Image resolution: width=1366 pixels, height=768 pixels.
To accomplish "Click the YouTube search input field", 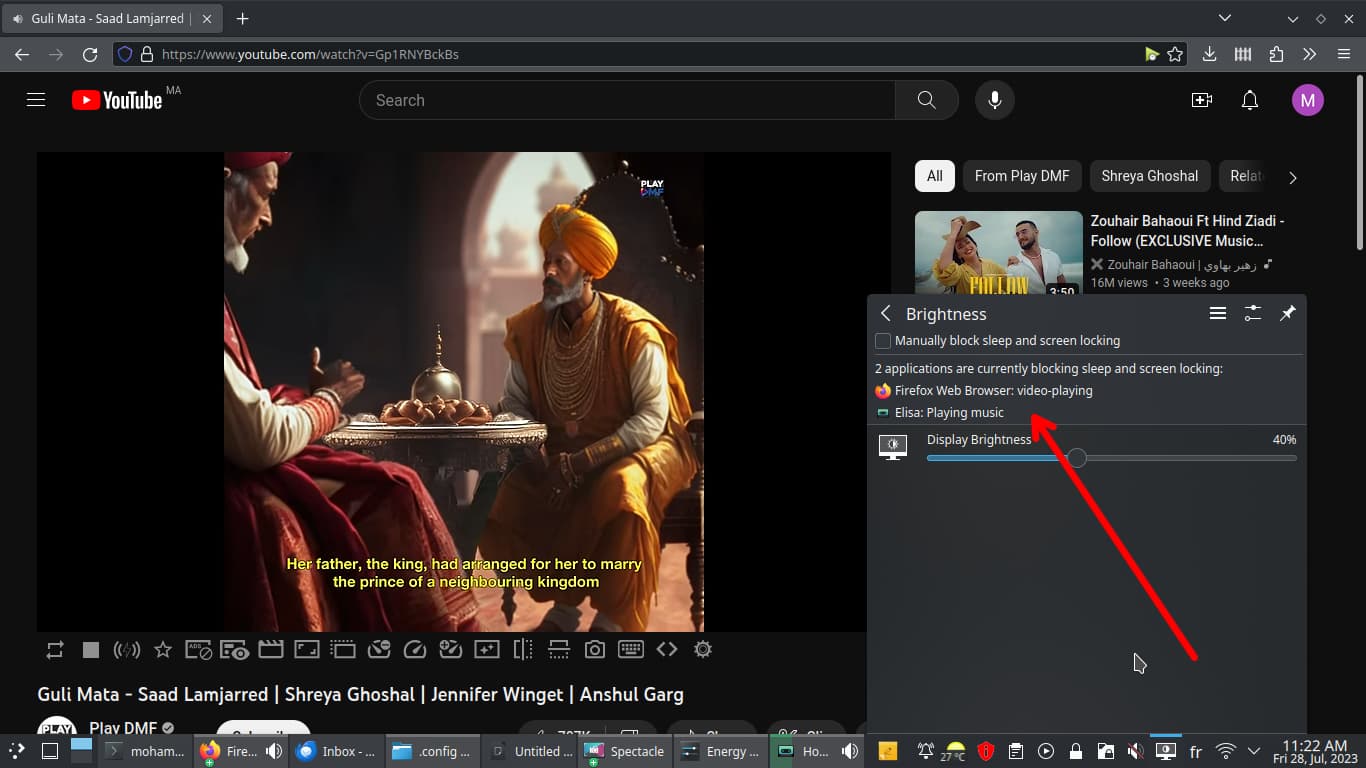I will click(627, 100).
